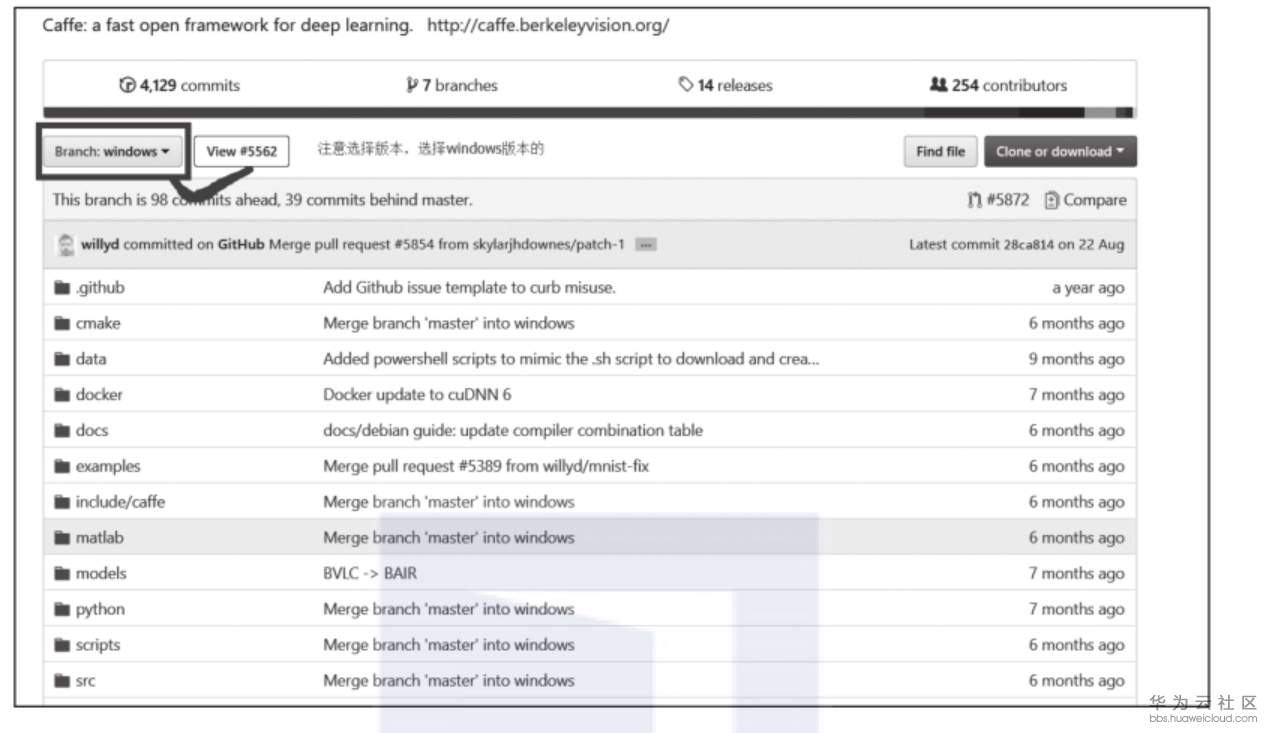Click the 'Merge pull request #5854' commit title
This screenshot has height=733, width=1271.
point(447,245)
